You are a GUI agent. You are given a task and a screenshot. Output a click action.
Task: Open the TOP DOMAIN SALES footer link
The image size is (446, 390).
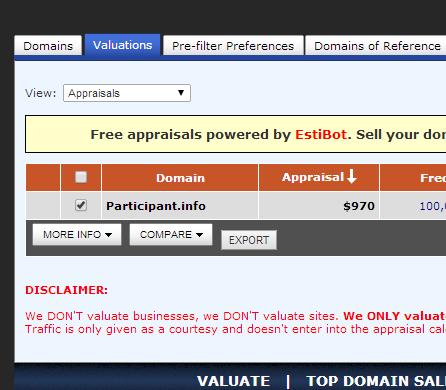pos(376,381)
